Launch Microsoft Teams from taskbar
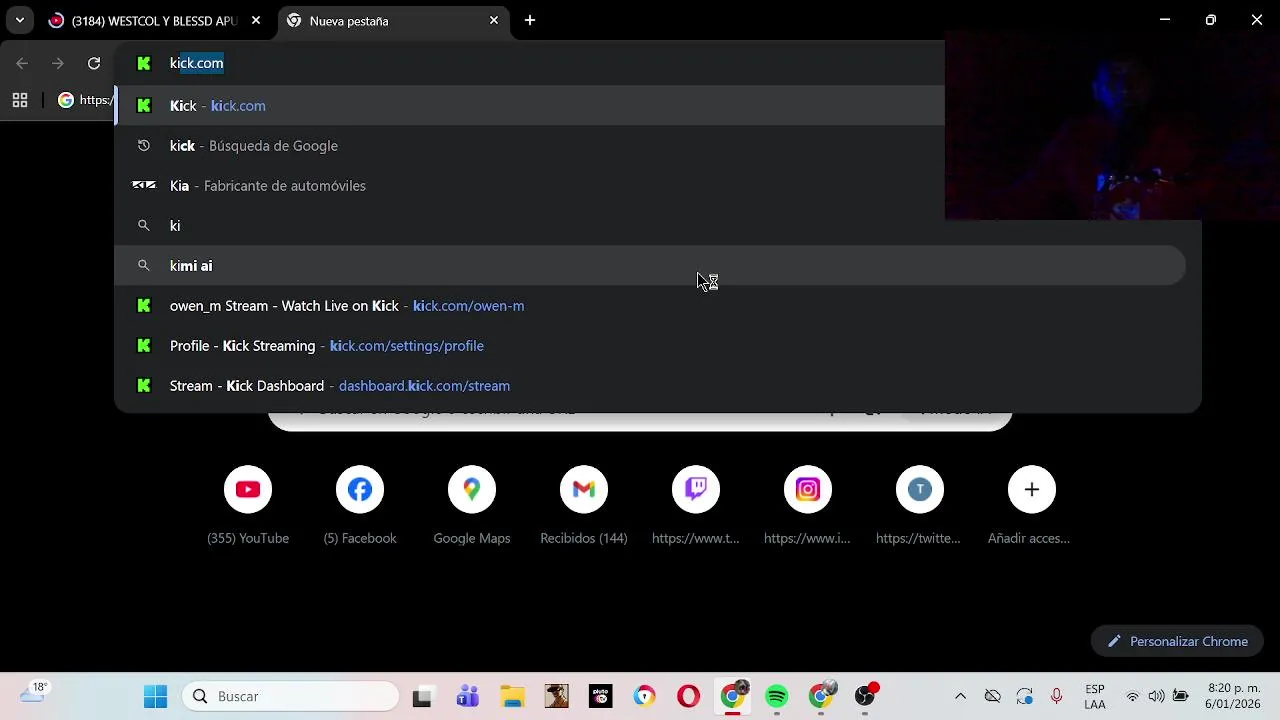Viewport: 1280px width, 720px height. [x=467, y=696]
